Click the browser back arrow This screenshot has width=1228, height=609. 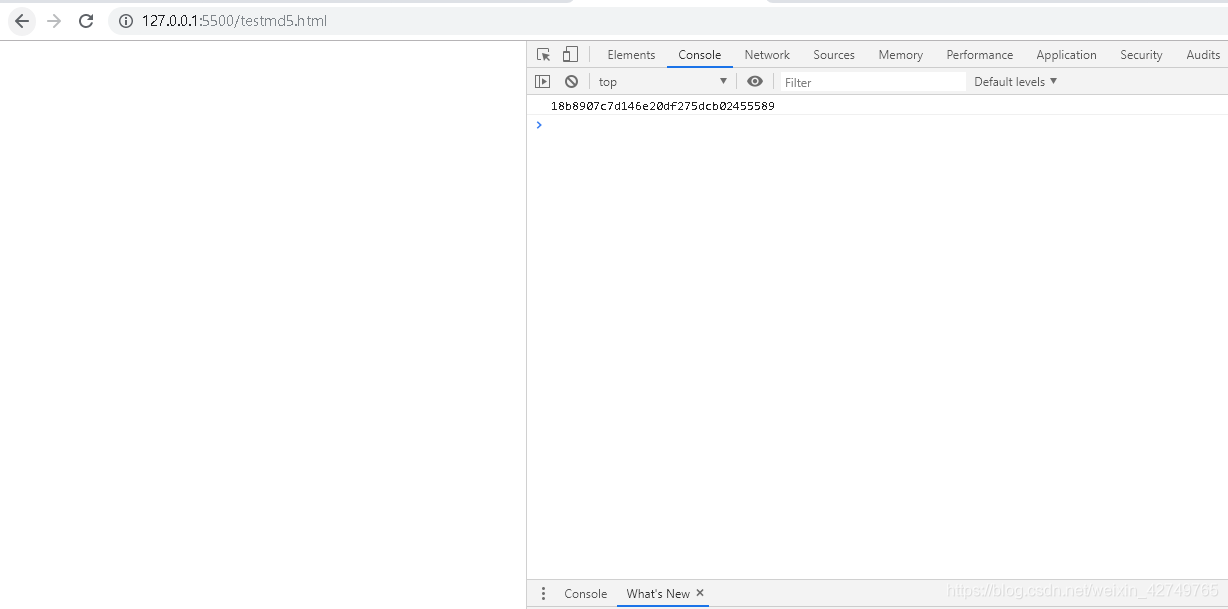[22, 19]
